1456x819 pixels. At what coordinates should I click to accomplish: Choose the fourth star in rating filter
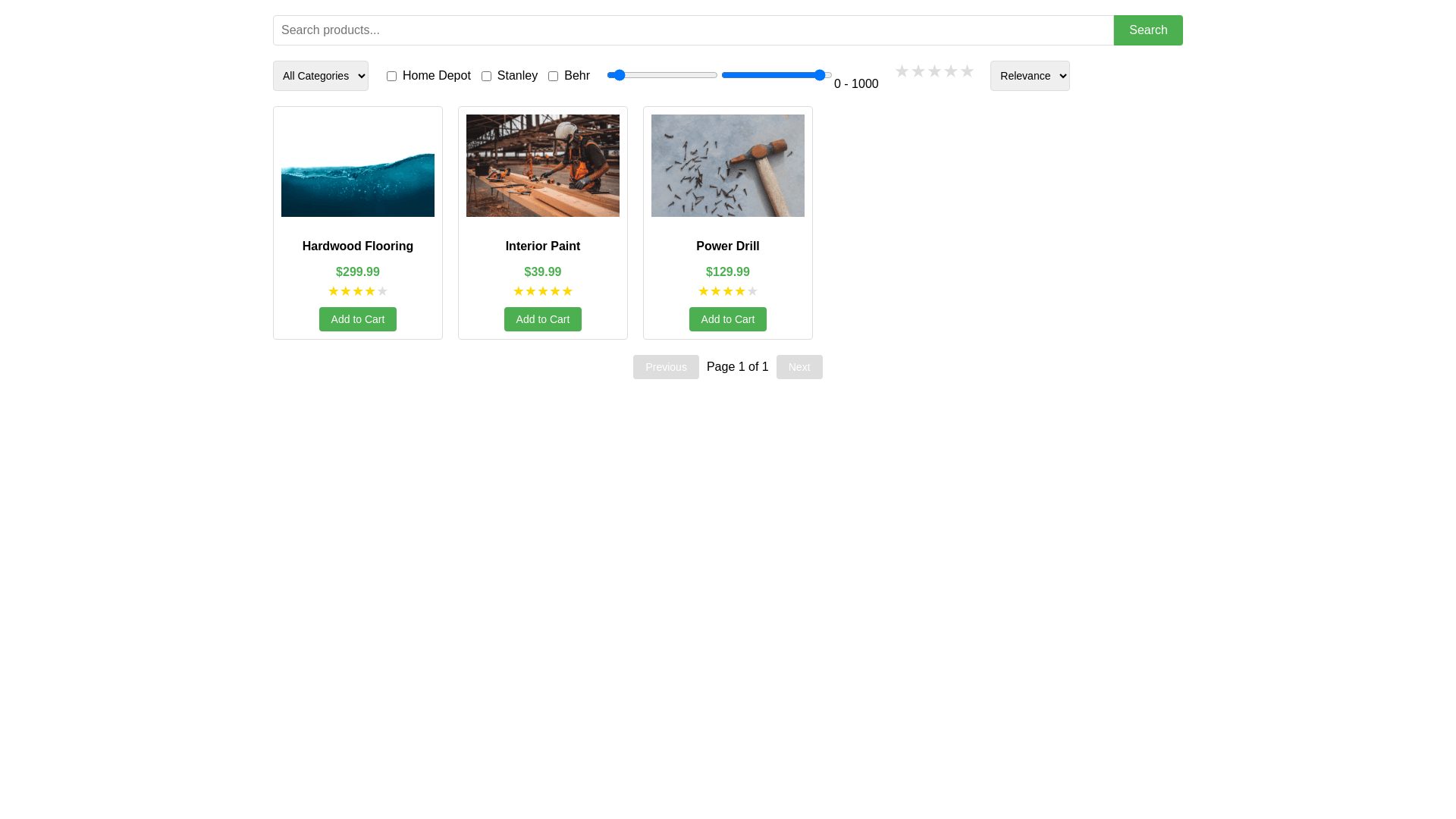click(950, 71)
